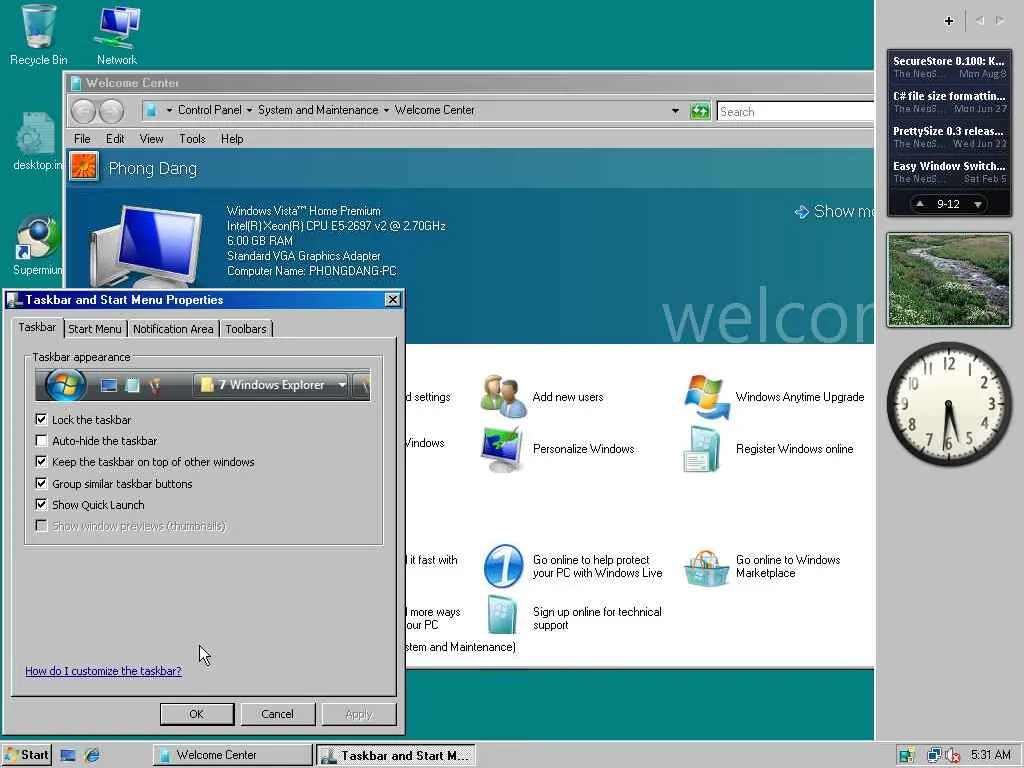This screenshot has height=768, width=1024.
Task: Open Easy Window Switch feed headline
Action: [x=949, y=172]
